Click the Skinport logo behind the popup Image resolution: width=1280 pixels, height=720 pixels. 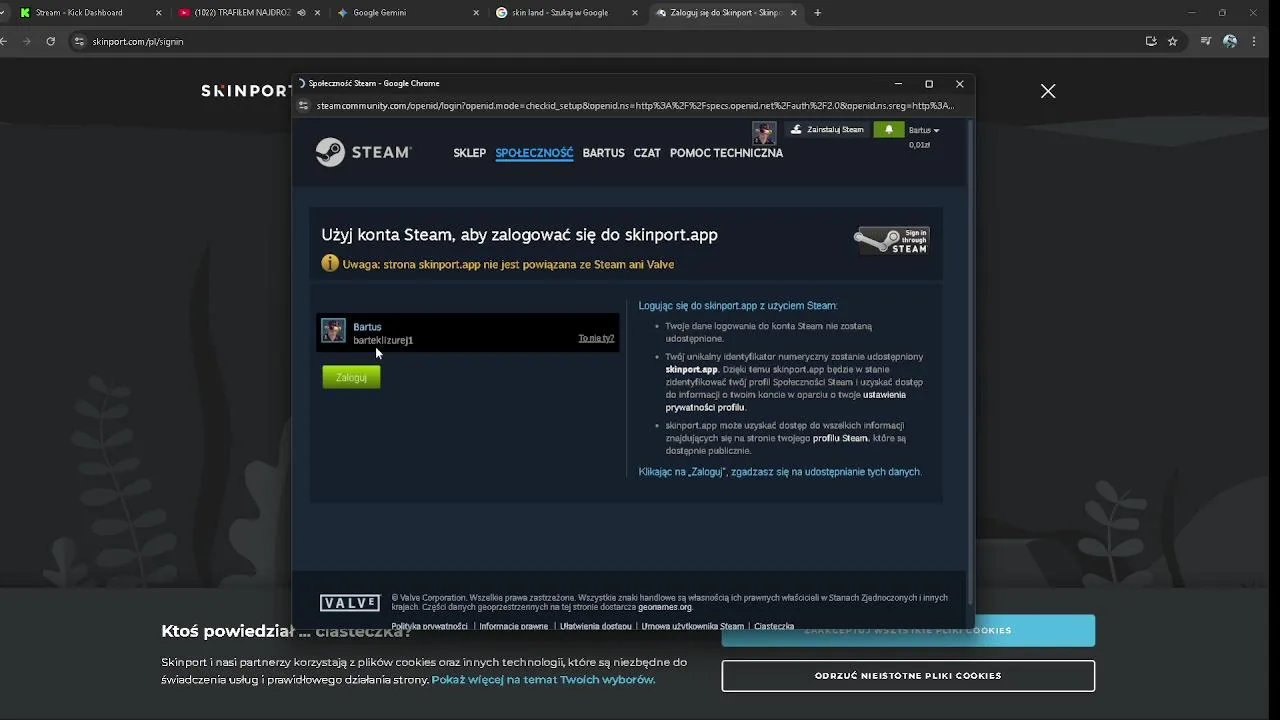coord(245,91)
